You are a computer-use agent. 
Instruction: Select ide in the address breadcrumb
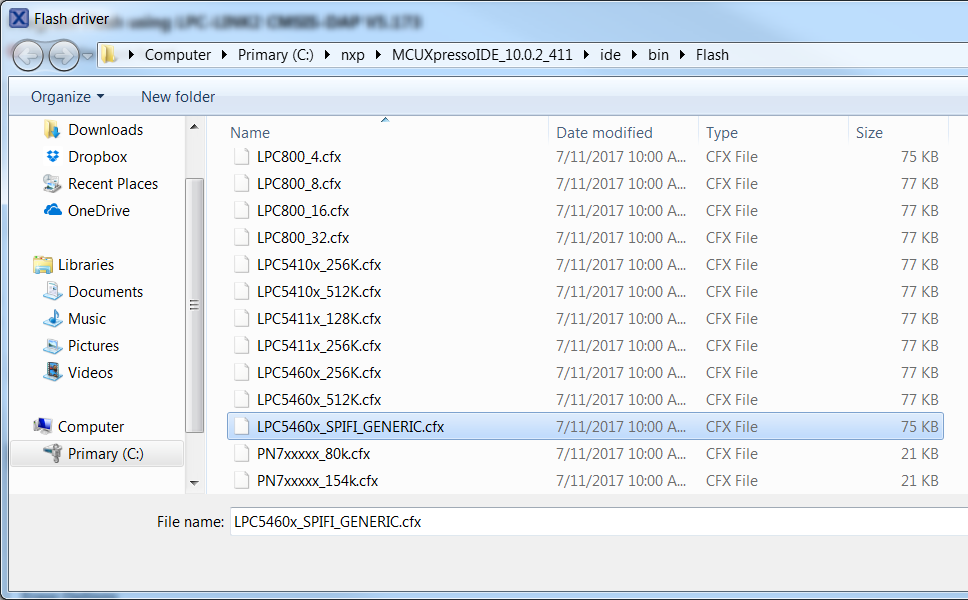coord(610,55)
